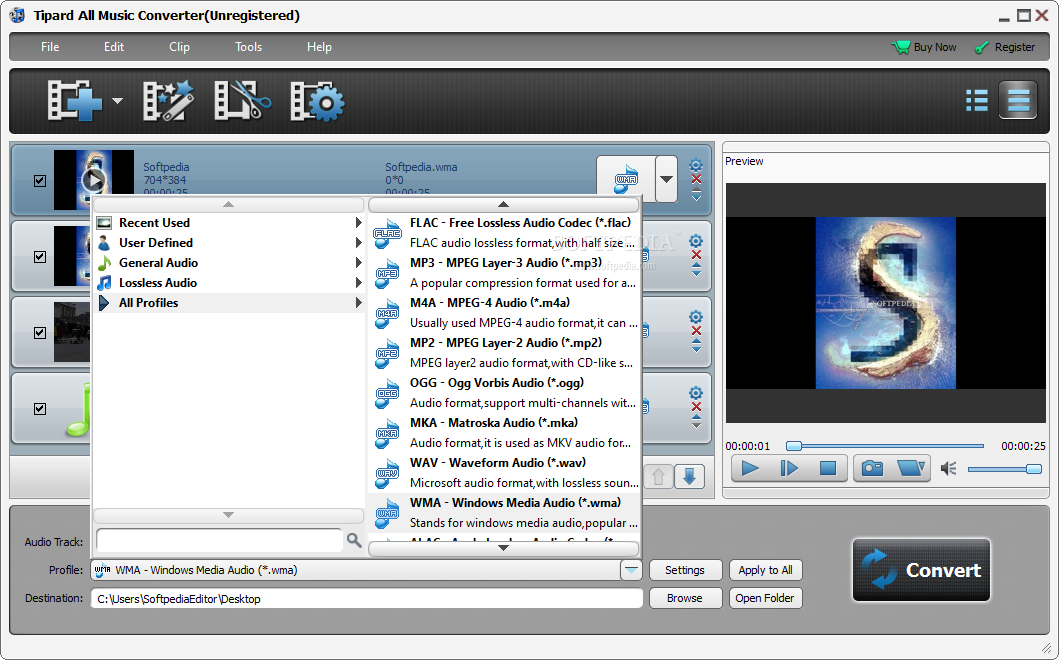Step to next frame in preview

pos(789,468)
